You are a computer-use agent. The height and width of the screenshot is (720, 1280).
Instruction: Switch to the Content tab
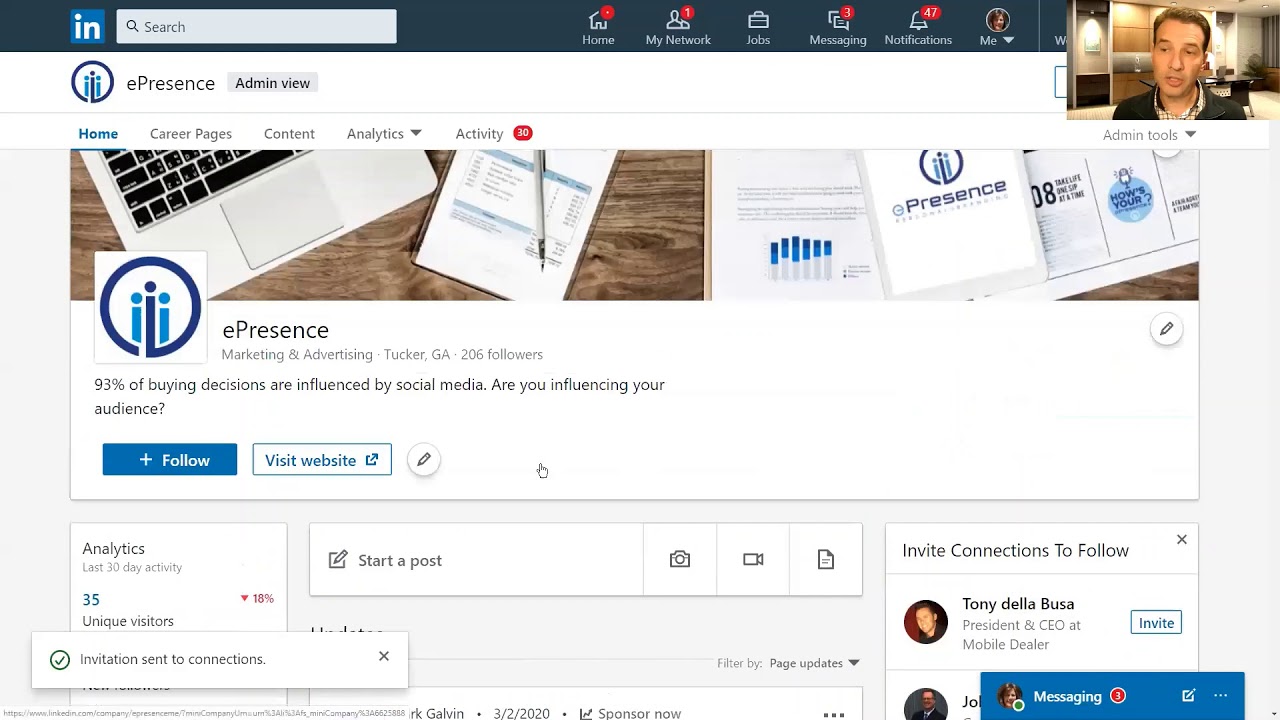pyautogui.click(x=289, y=133)
